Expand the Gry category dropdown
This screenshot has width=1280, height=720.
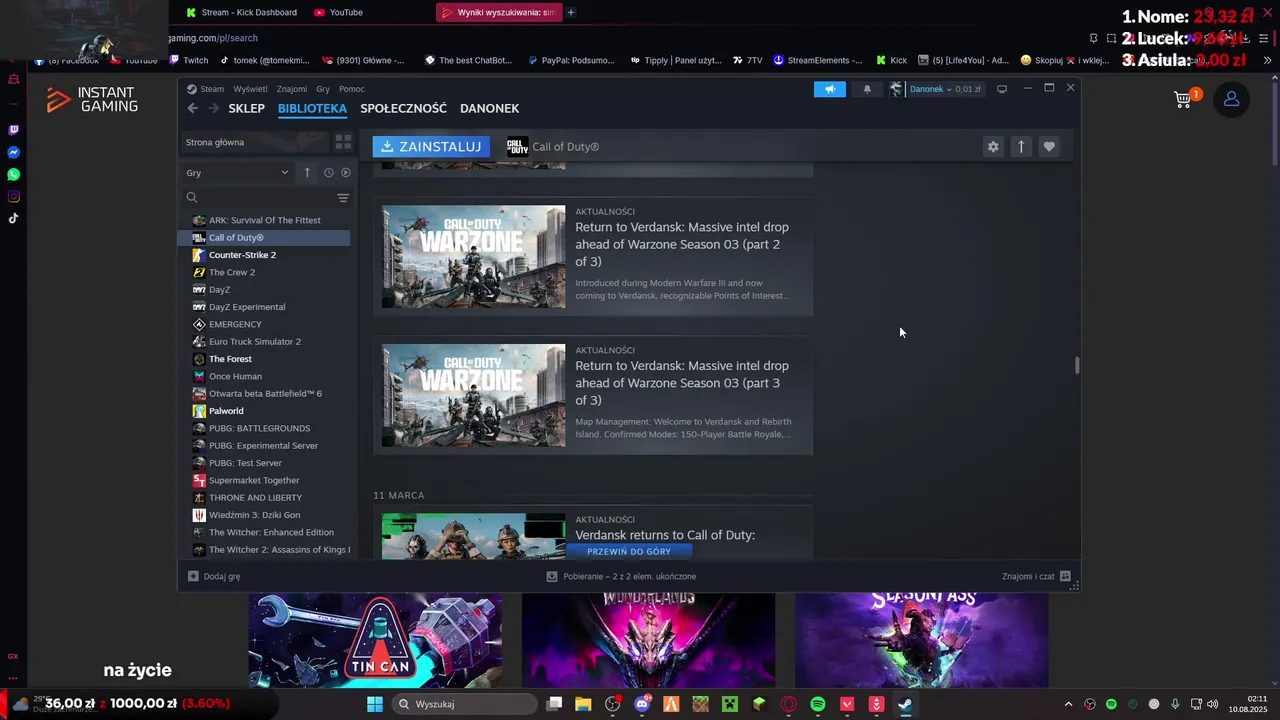(238, 173)
